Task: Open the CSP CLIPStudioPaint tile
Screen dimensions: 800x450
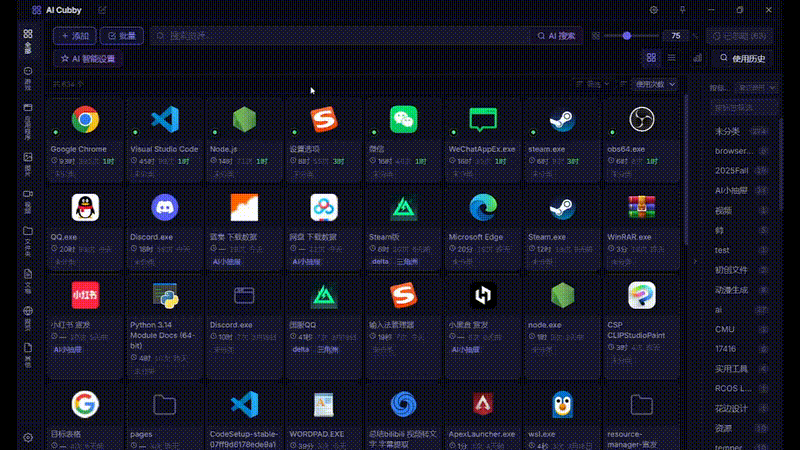Action: click(x=641, y=326)
